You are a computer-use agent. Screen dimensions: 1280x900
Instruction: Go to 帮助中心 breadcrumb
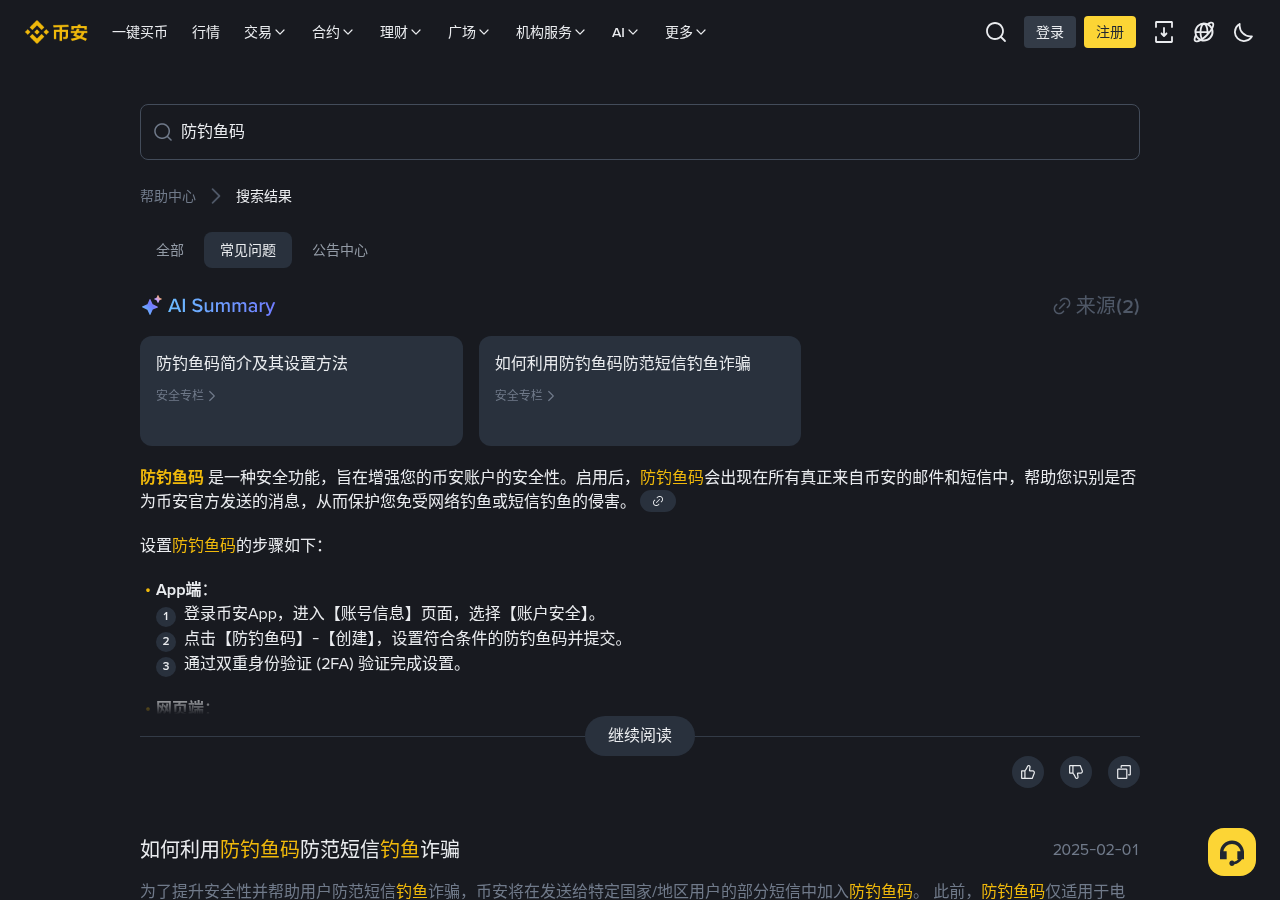point(168,196)
